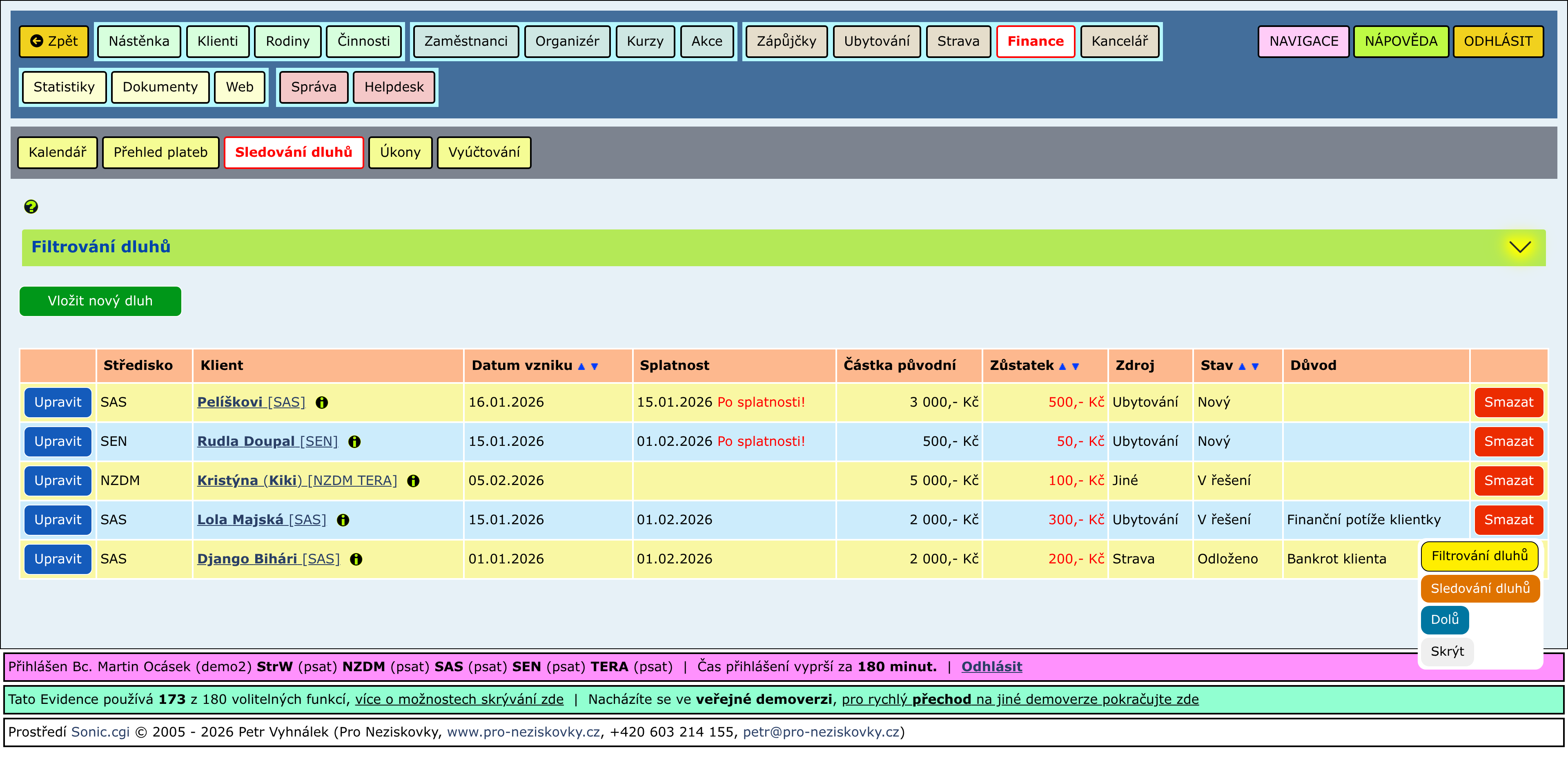The width and height of the screenshot is (1568, 770).
Task: Go back with the Zpět button
Action: pyautogui.click(x=53, y=41)
